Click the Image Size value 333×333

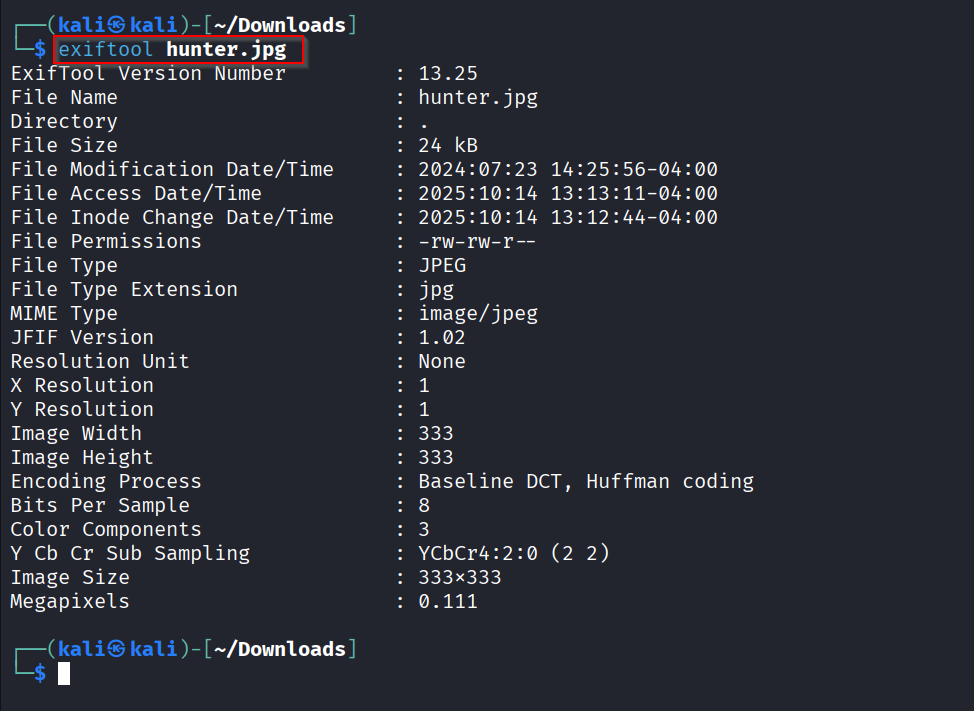click(x=460, y=577)
